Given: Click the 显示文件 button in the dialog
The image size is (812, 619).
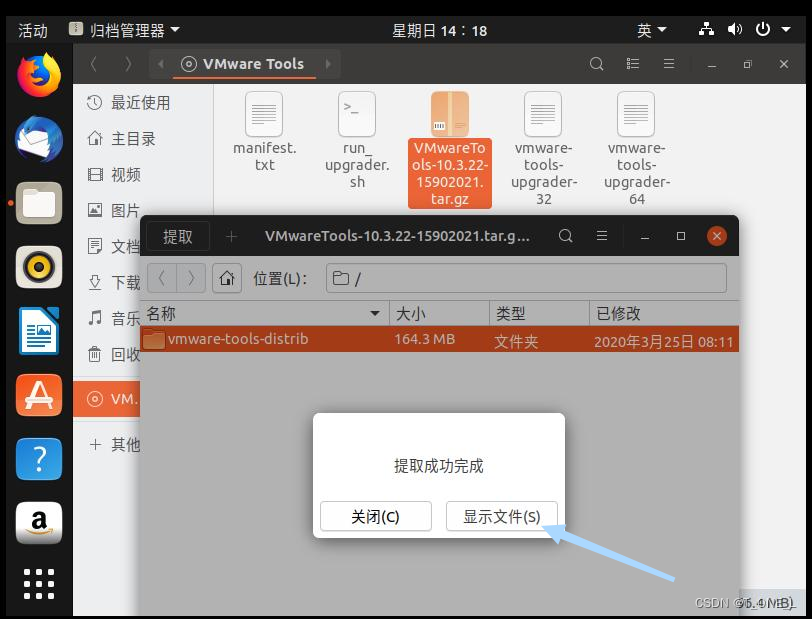Looking at the screenshot, I should pos(501,516).
